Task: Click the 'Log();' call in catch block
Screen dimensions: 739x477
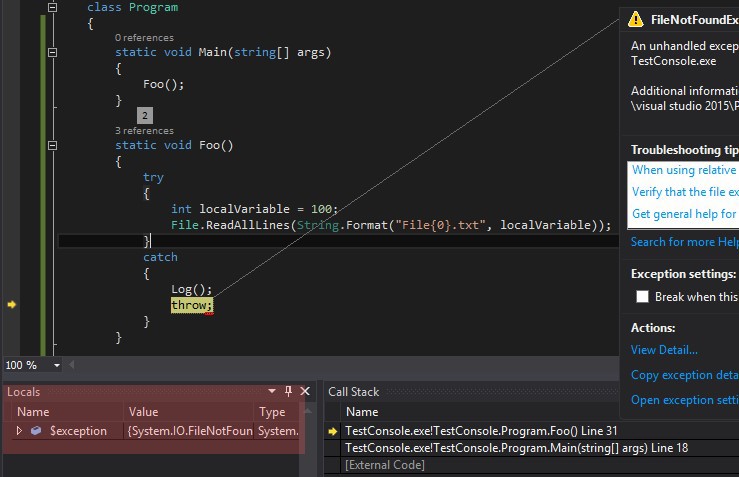Action: tap(191, 289)
